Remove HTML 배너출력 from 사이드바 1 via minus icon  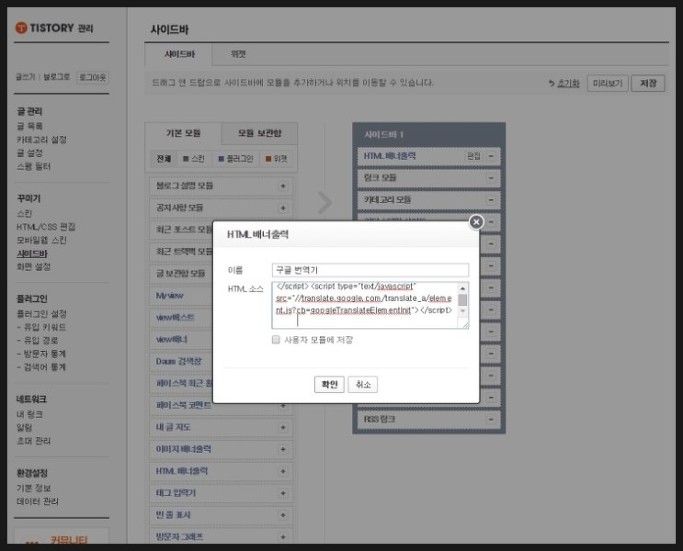(491, 156)
